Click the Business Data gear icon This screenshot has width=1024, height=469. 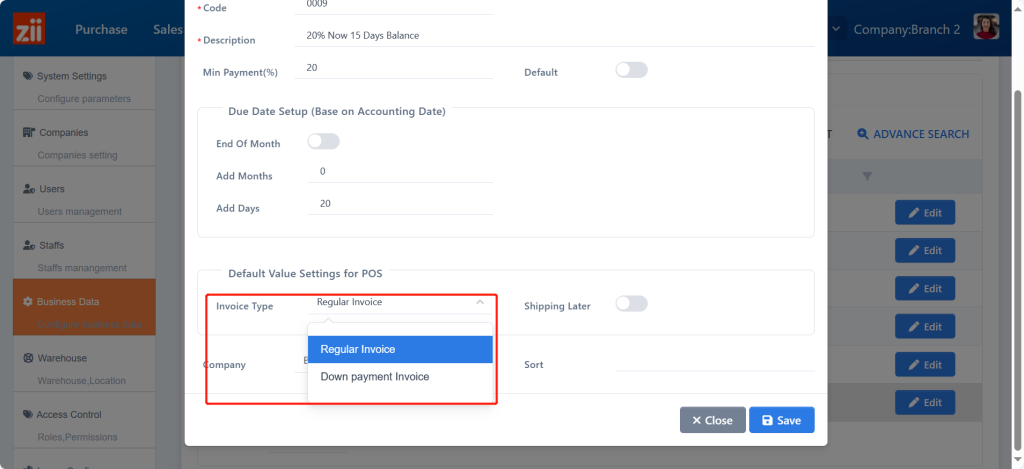pos(28,301)
